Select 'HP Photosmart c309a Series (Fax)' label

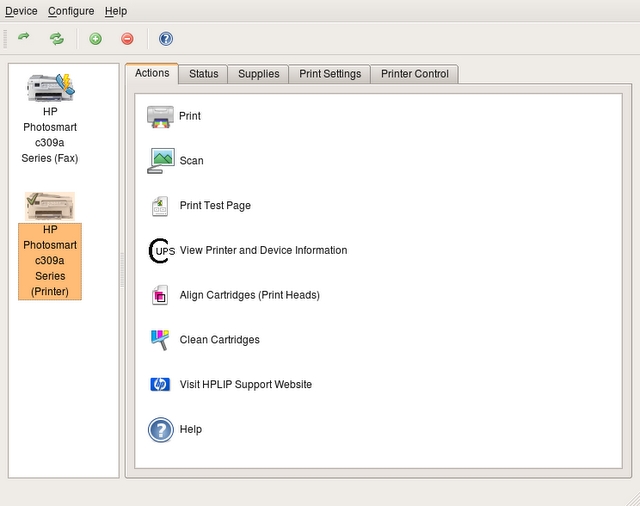[50, 135]
